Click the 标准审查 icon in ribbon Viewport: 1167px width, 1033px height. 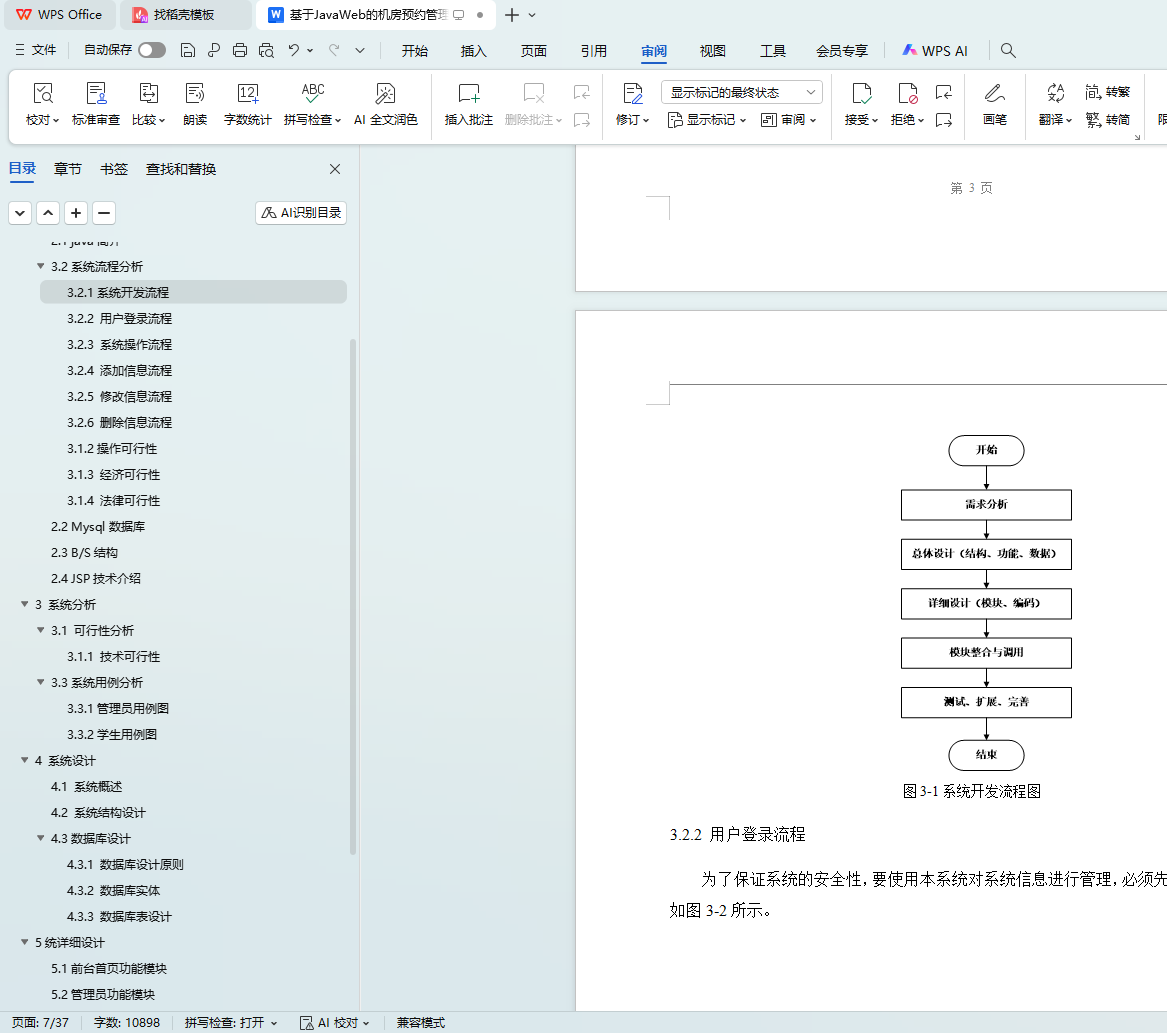(96, 94)
